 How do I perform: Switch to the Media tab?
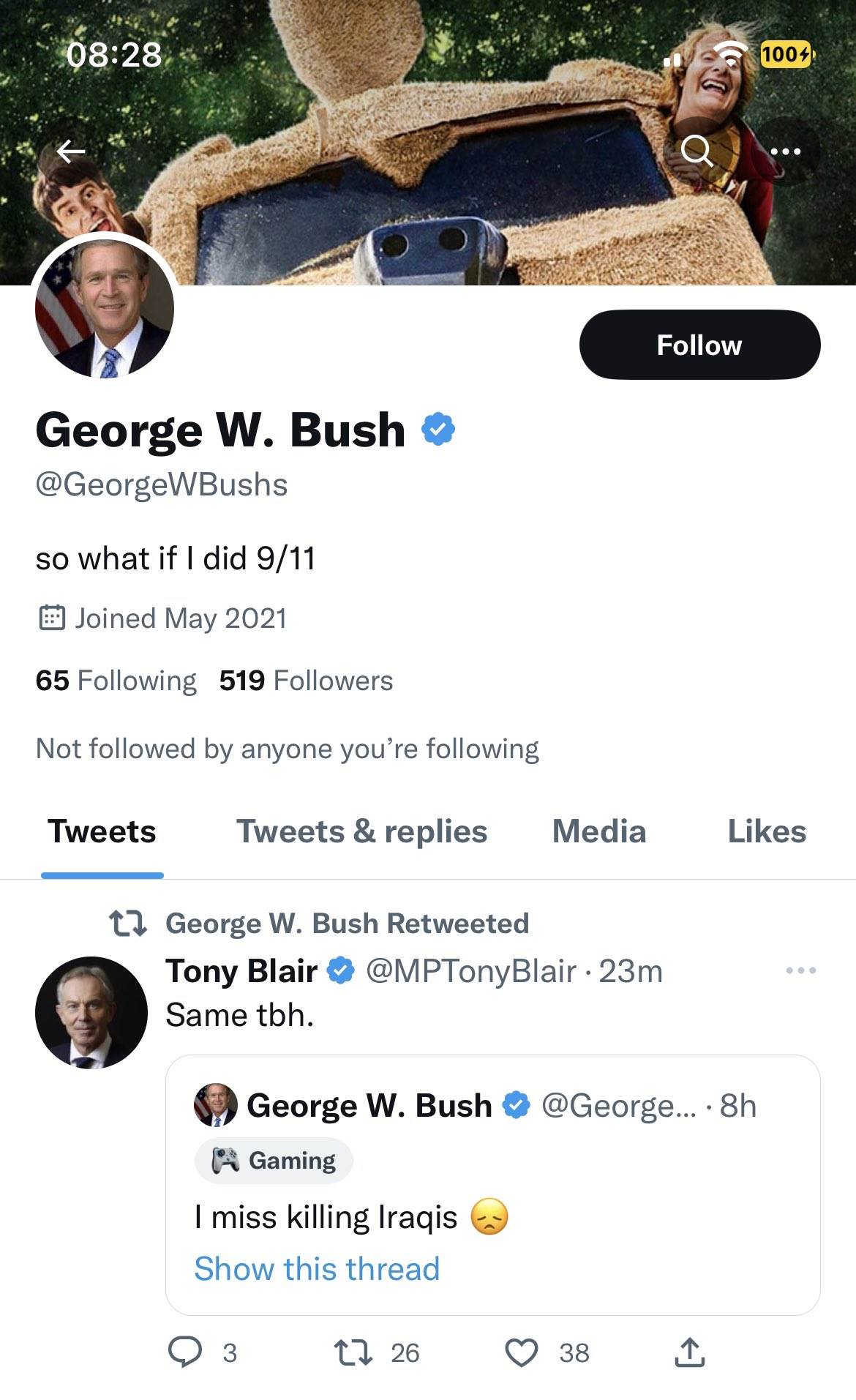click(599, 831)
